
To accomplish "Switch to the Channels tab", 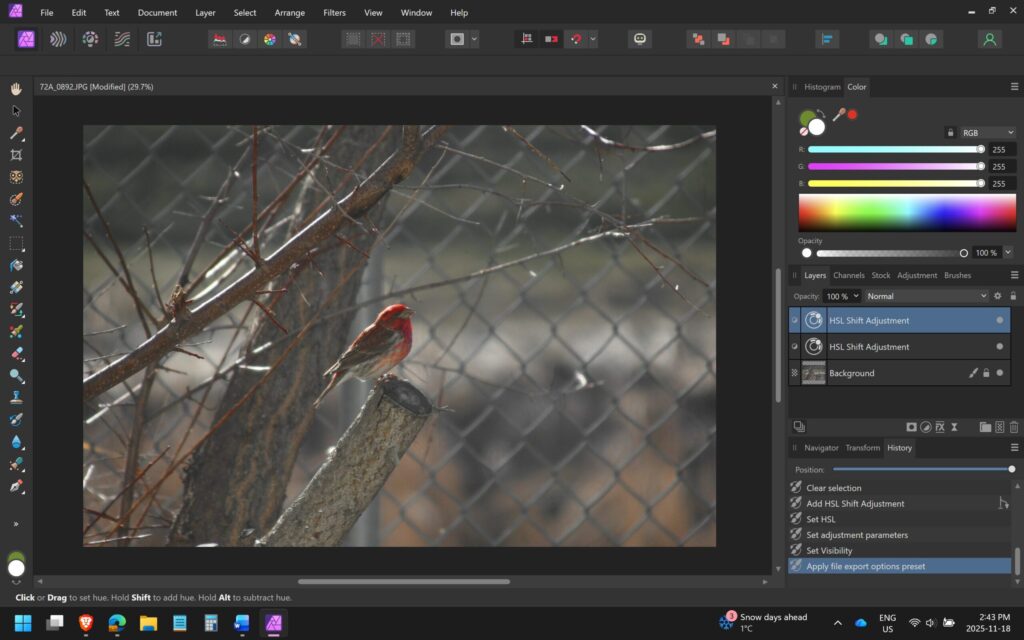I will [x=848, y=275].
